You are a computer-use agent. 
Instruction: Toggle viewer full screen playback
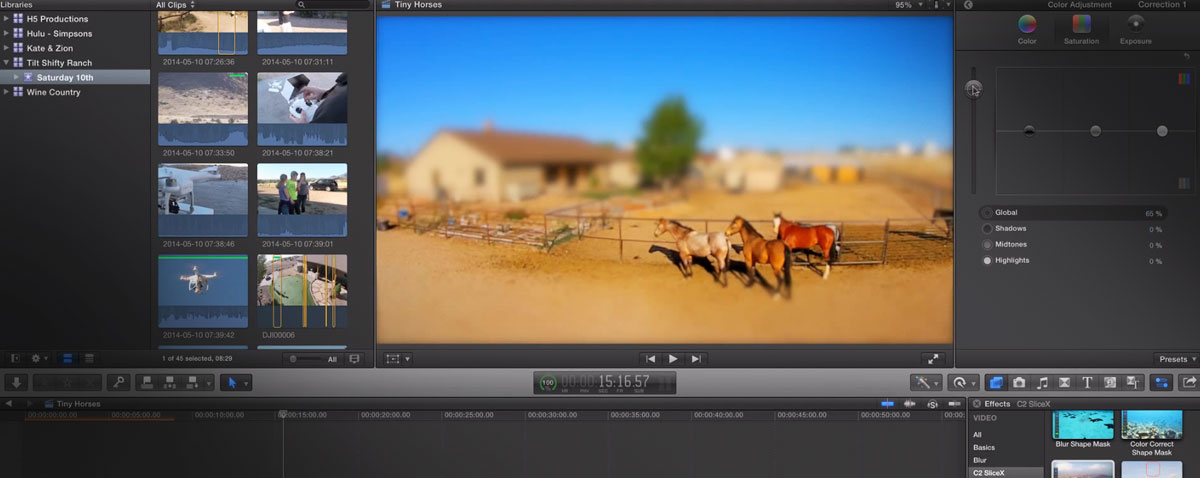click(932, 358)
